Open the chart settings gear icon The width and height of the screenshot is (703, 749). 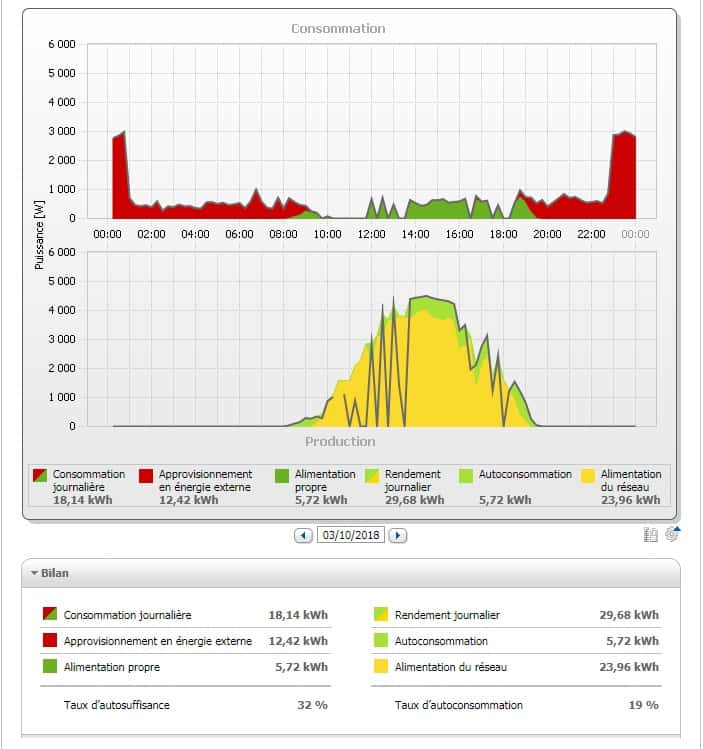click(672, 534)
